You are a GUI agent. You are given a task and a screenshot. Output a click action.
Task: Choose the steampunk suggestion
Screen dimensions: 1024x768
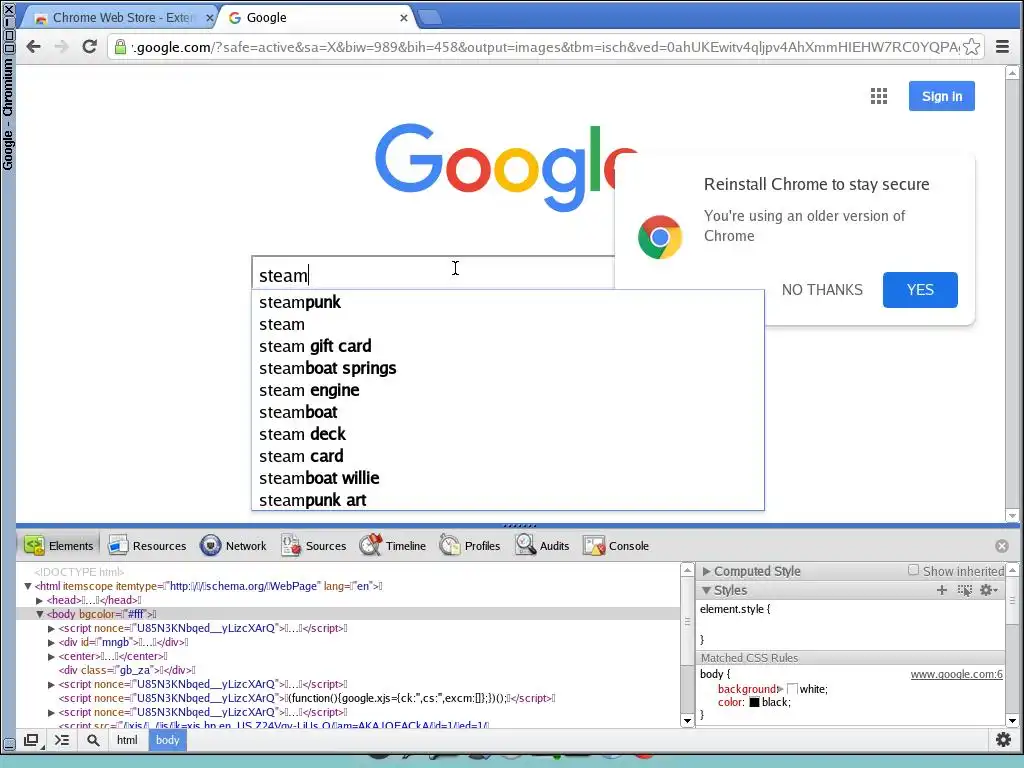click(x=507, y=302)
